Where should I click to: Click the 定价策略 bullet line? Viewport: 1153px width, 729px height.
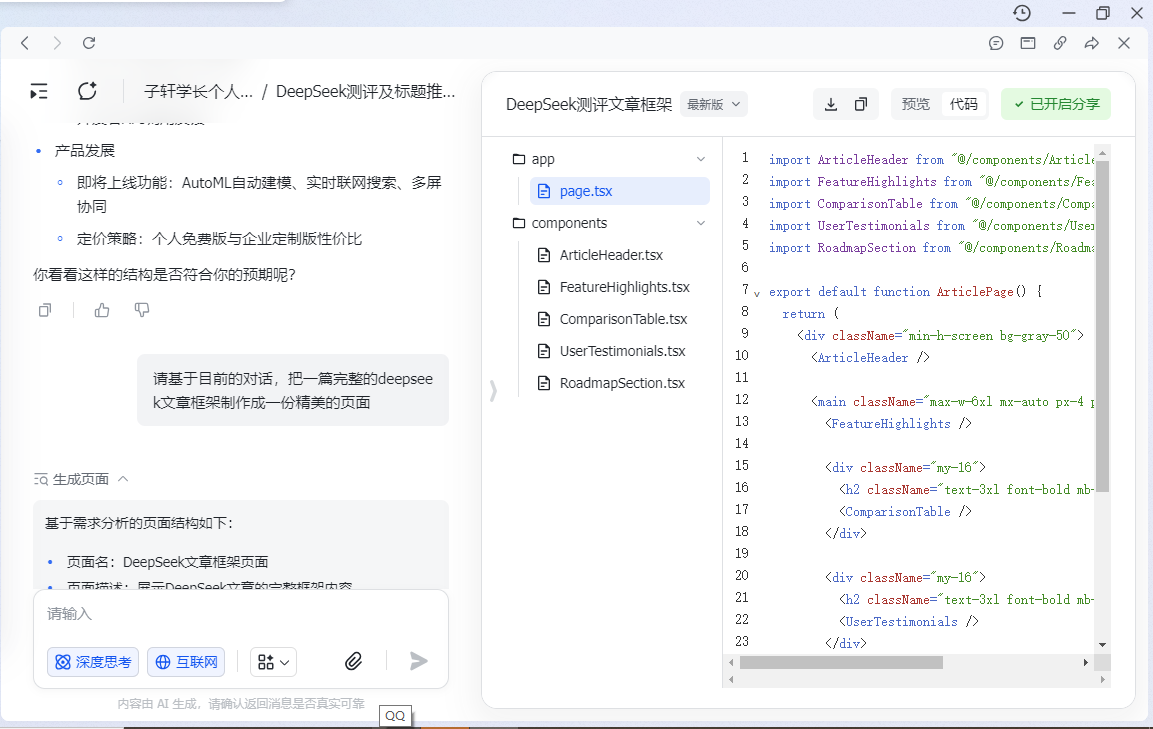coord(219,239)
